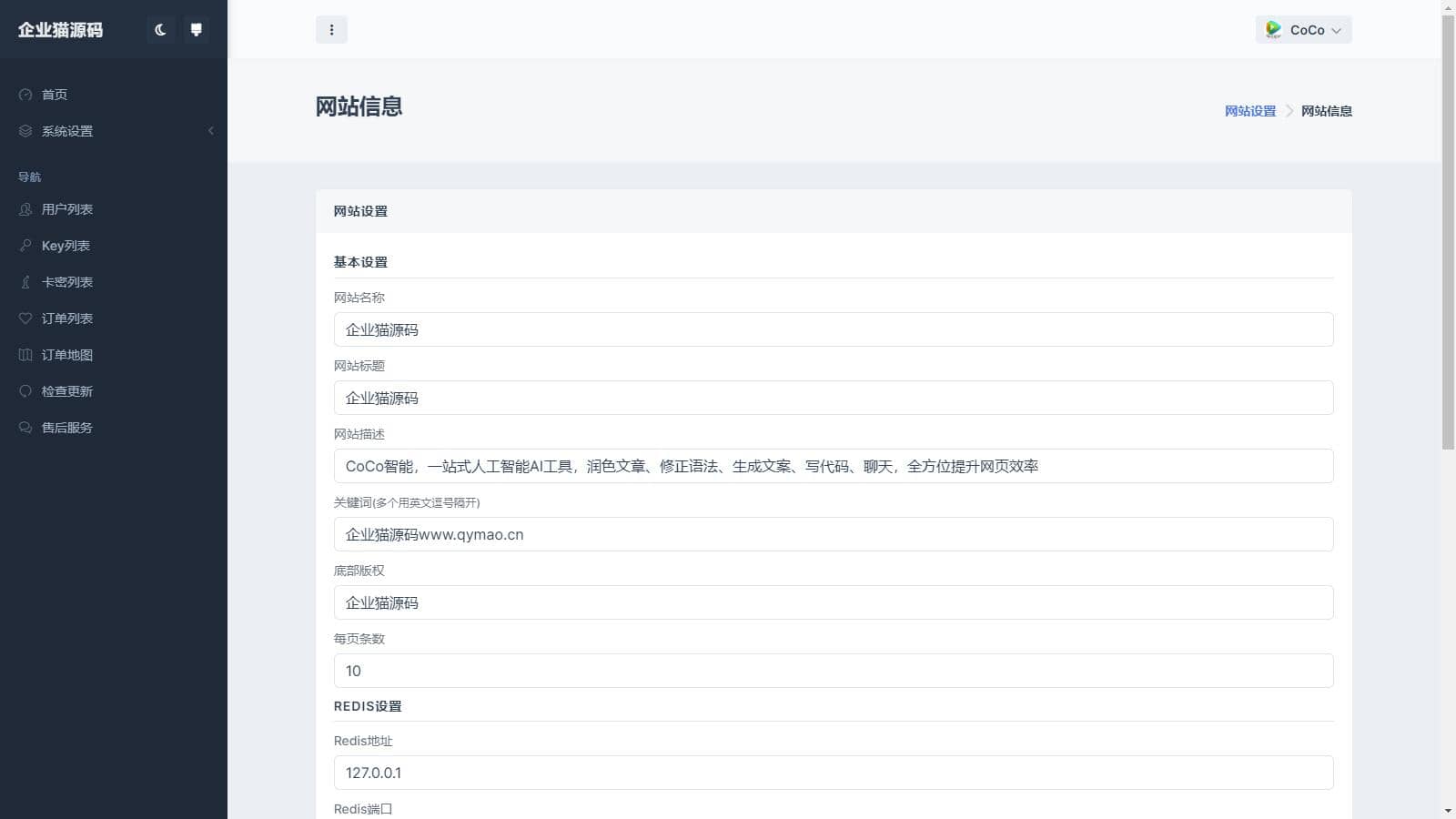Click the 检查更新 icon
Image resolution: width=1456 pixels, height=819 pixels.
tap(25, 391)
